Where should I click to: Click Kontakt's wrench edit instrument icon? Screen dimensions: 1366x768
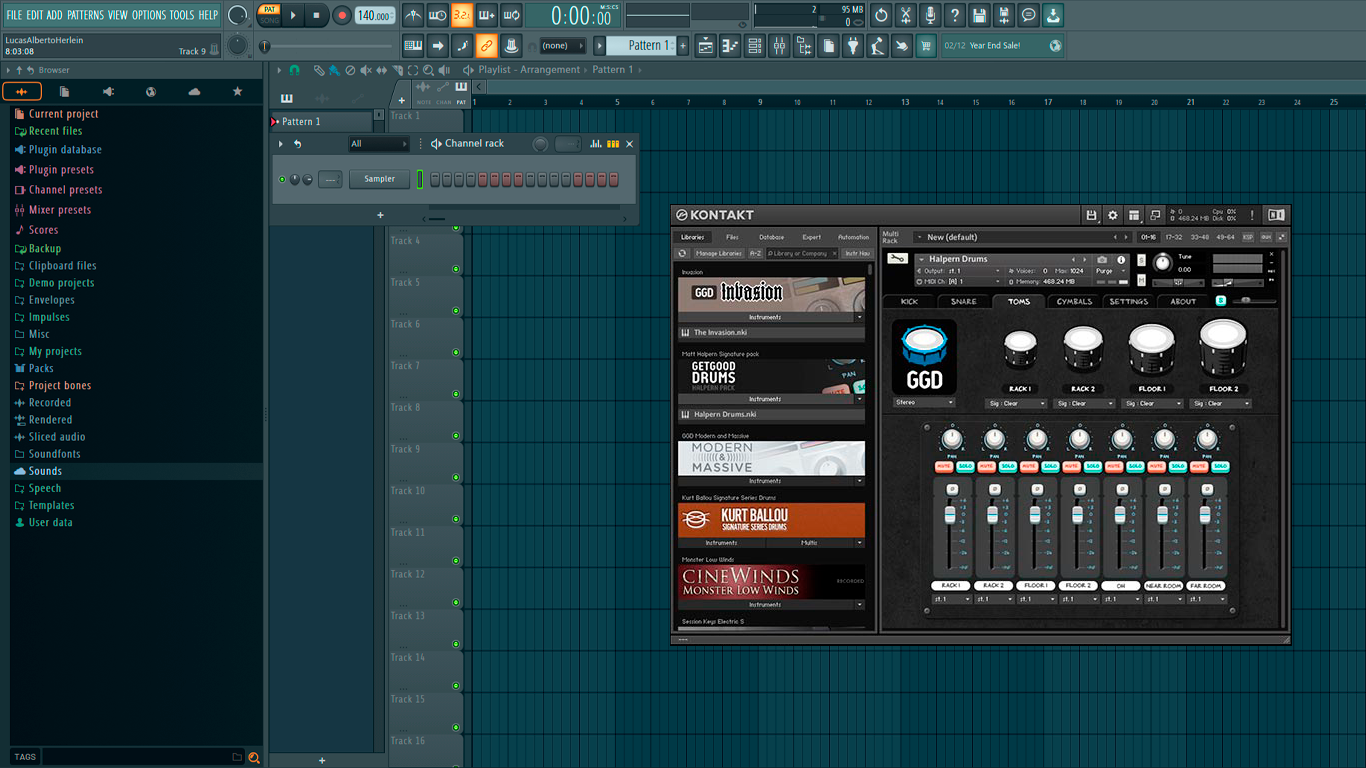(897, 259)
